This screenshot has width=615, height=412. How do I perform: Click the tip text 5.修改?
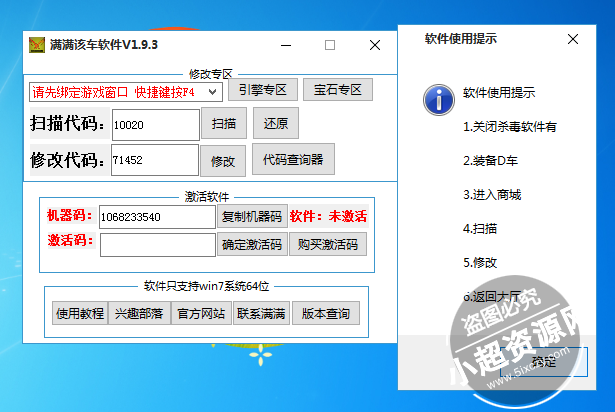click(480, 262)
